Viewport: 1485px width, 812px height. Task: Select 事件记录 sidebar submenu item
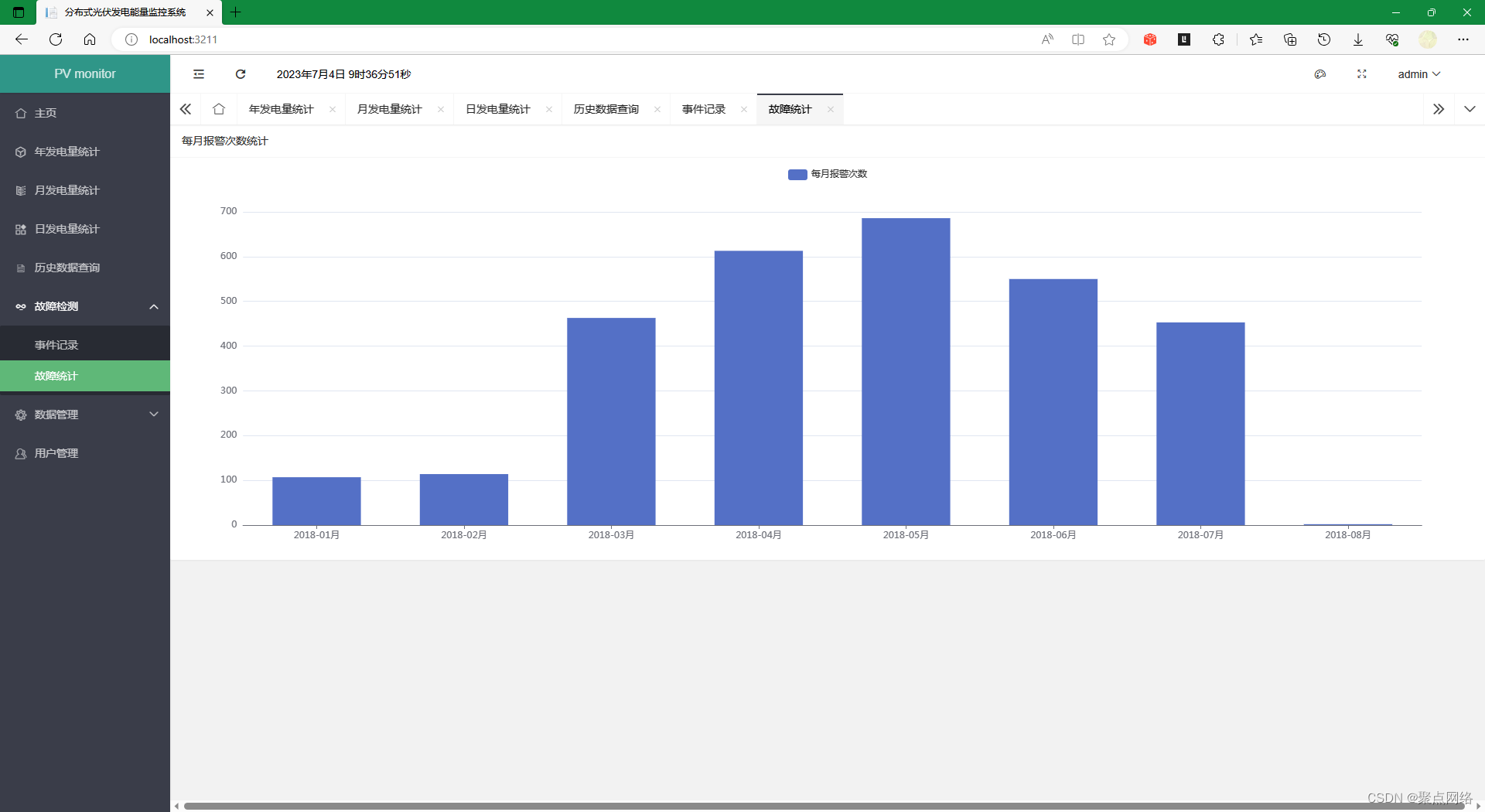85,345
